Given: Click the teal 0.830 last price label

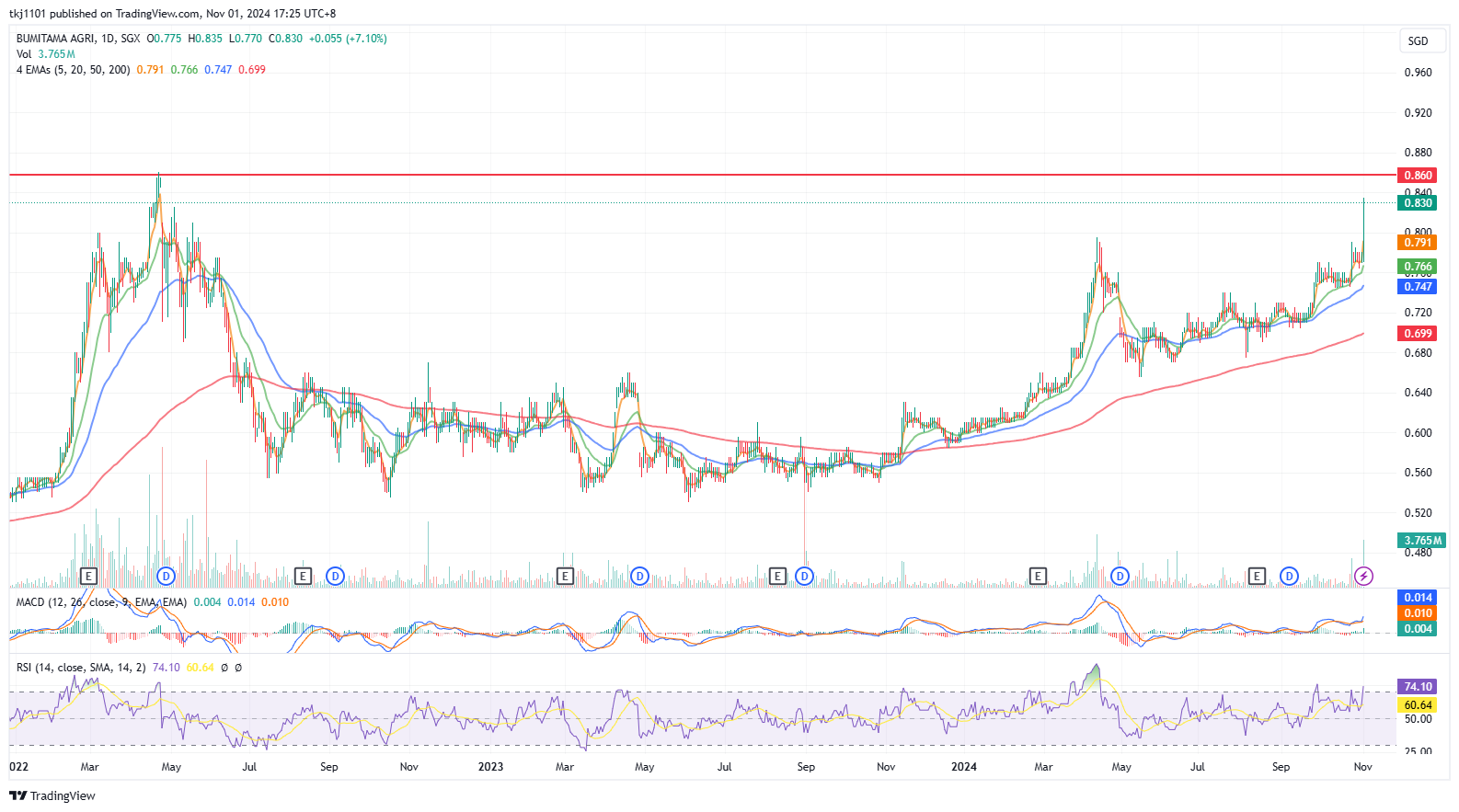Looking at the screenshot, I should click(1418, 203).
